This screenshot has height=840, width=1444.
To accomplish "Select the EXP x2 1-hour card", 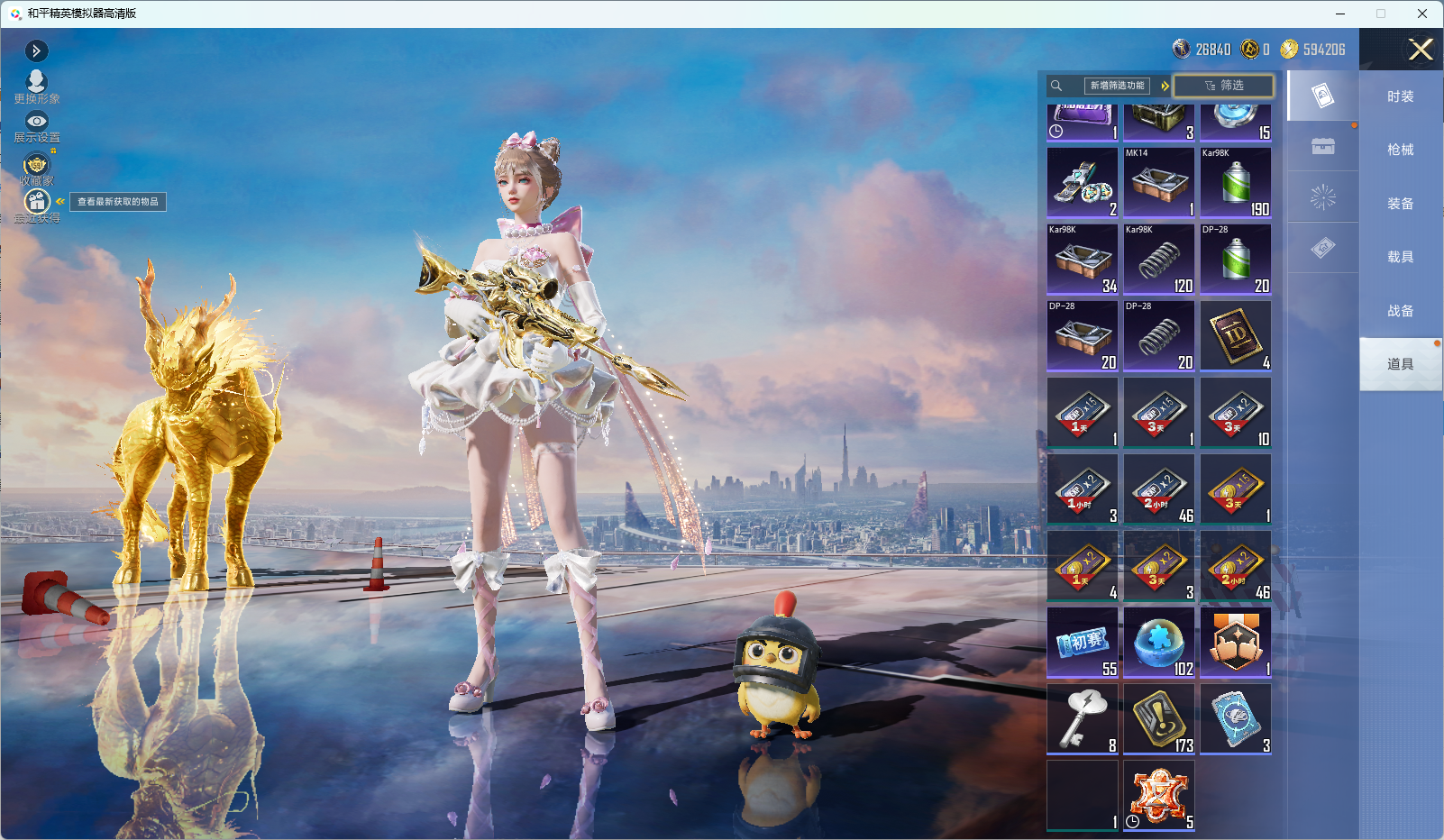I will click(1083, 489).
